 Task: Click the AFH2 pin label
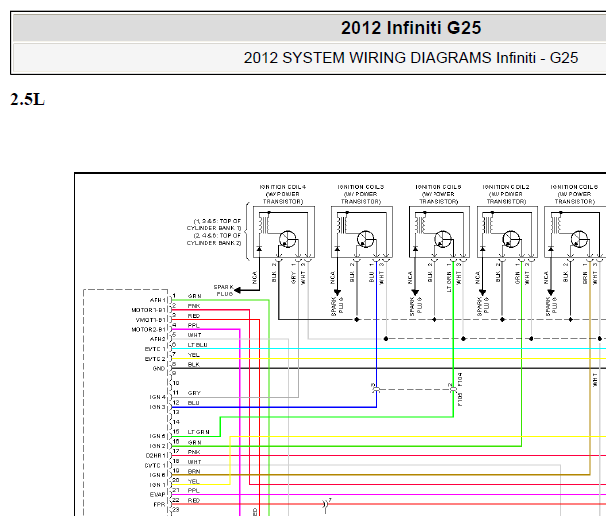pos(158,339)
